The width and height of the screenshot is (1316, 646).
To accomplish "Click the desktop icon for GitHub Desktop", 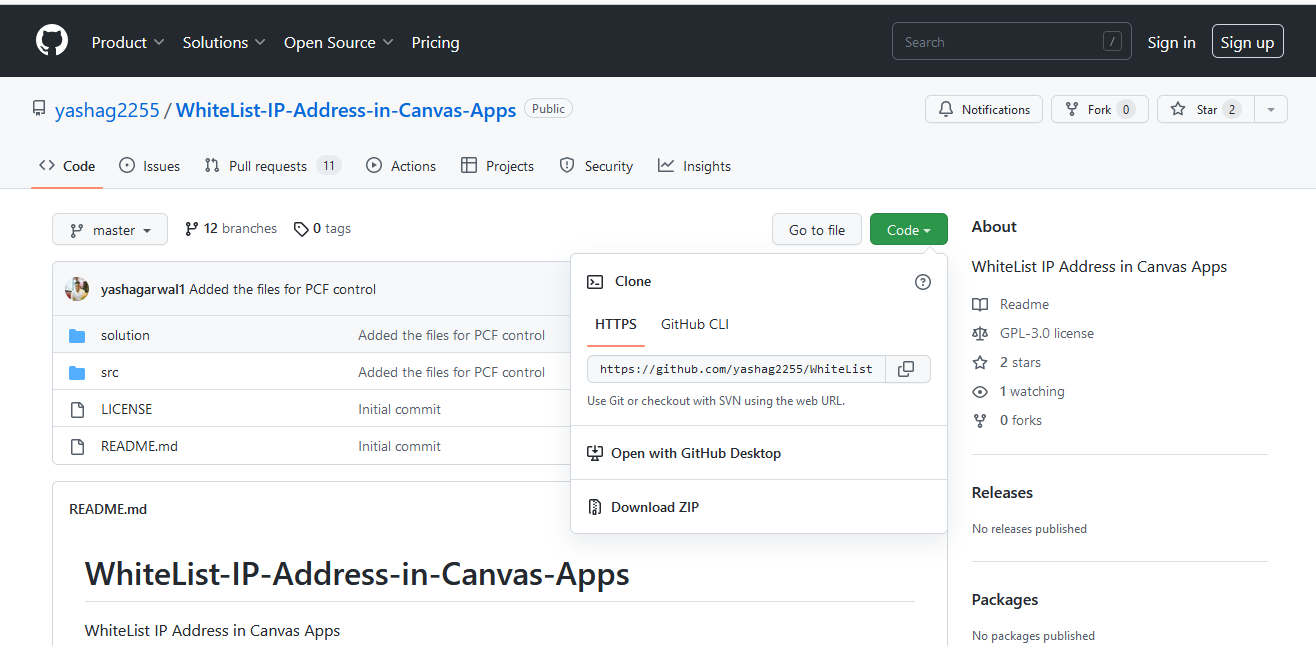I will [595, 453].
